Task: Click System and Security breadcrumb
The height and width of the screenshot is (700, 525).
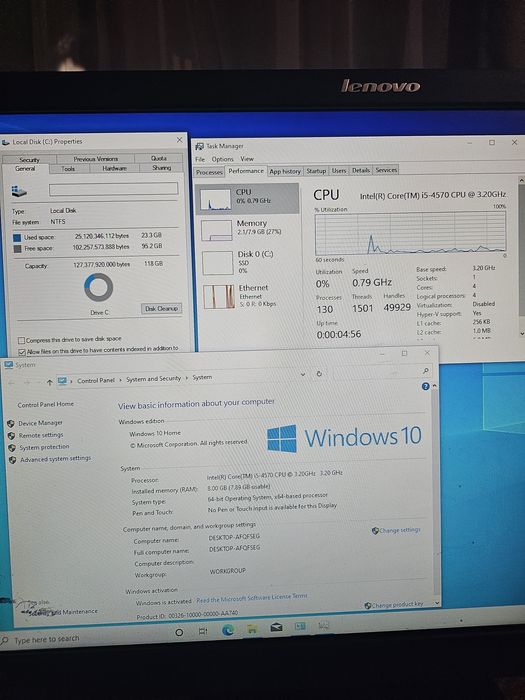Action: pos(153,379)
